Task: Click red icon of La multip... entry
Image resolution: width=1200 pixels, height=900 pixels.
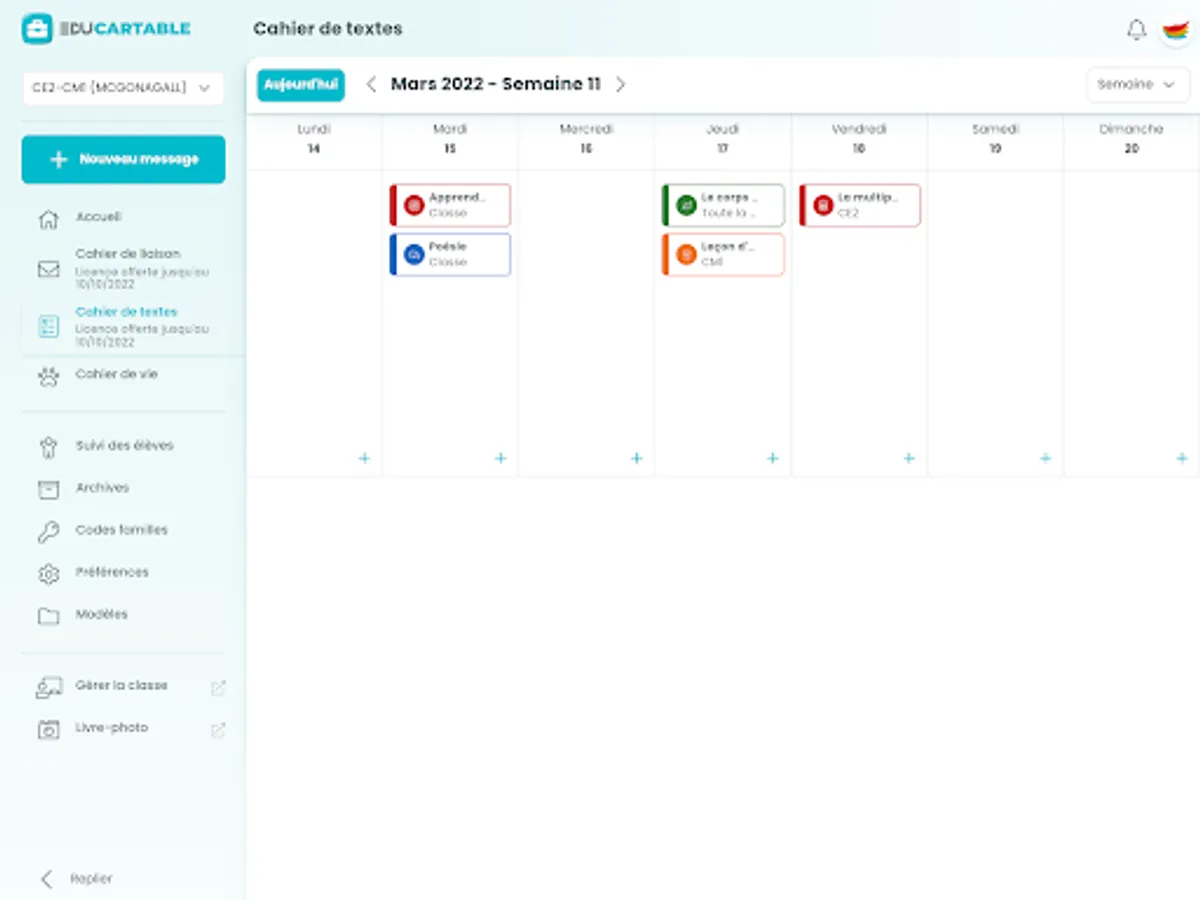Action: click(x=823, y=205)
